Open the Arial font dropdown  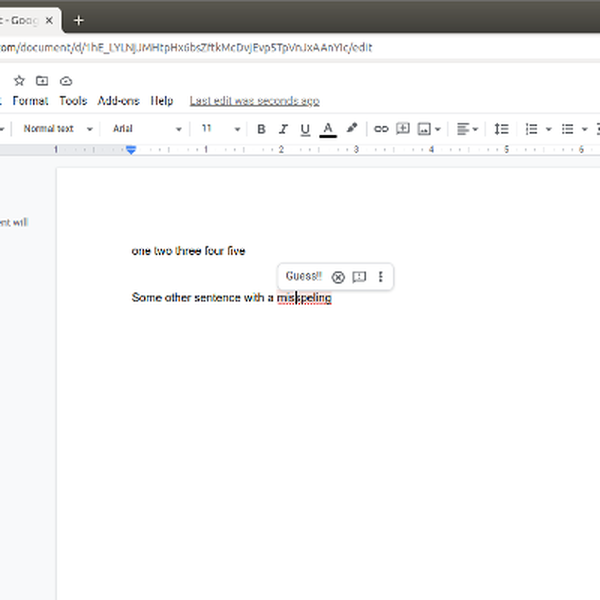147,129
